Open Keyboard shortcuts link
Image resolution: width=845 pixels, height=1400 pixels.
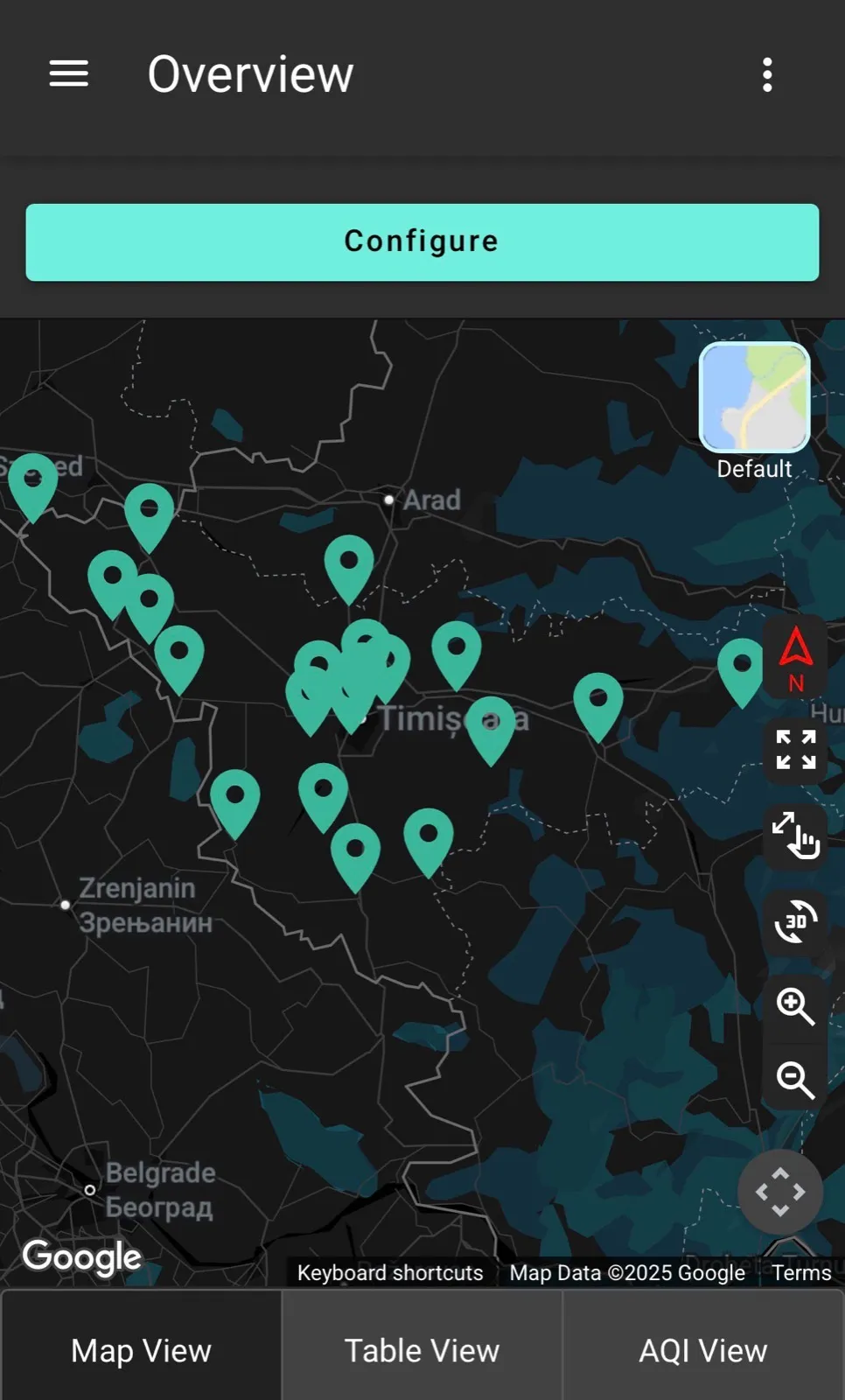tap(390, 1272)
